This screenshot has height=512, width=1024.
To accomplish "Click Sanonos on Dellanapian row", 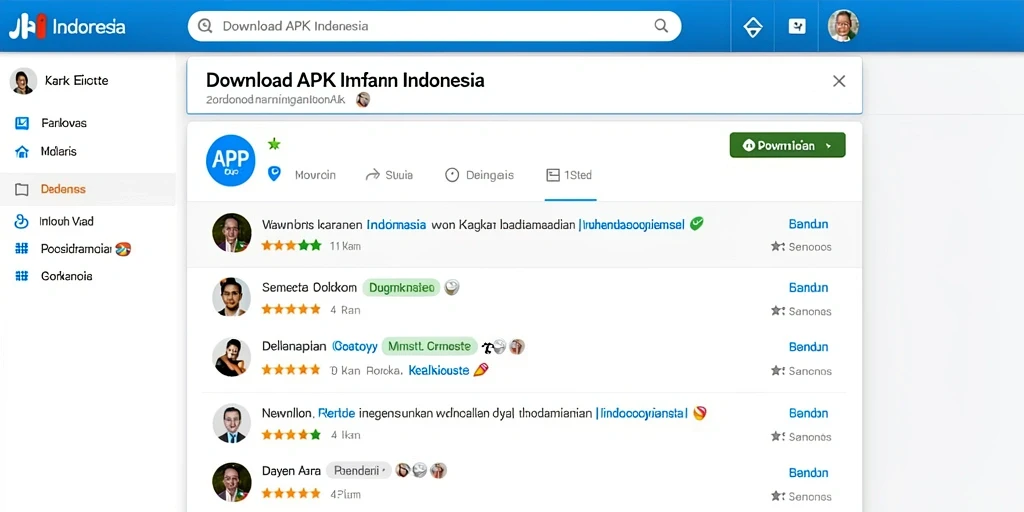I will [x=801, y=371].
